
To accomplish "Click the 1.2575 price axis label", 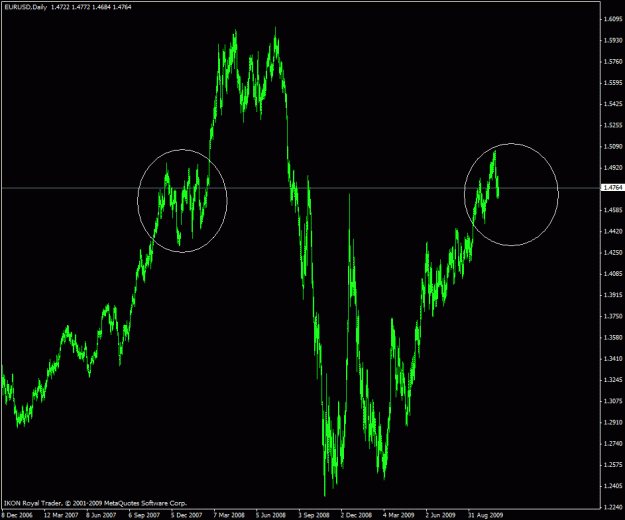I will click(x=613, y=465).
